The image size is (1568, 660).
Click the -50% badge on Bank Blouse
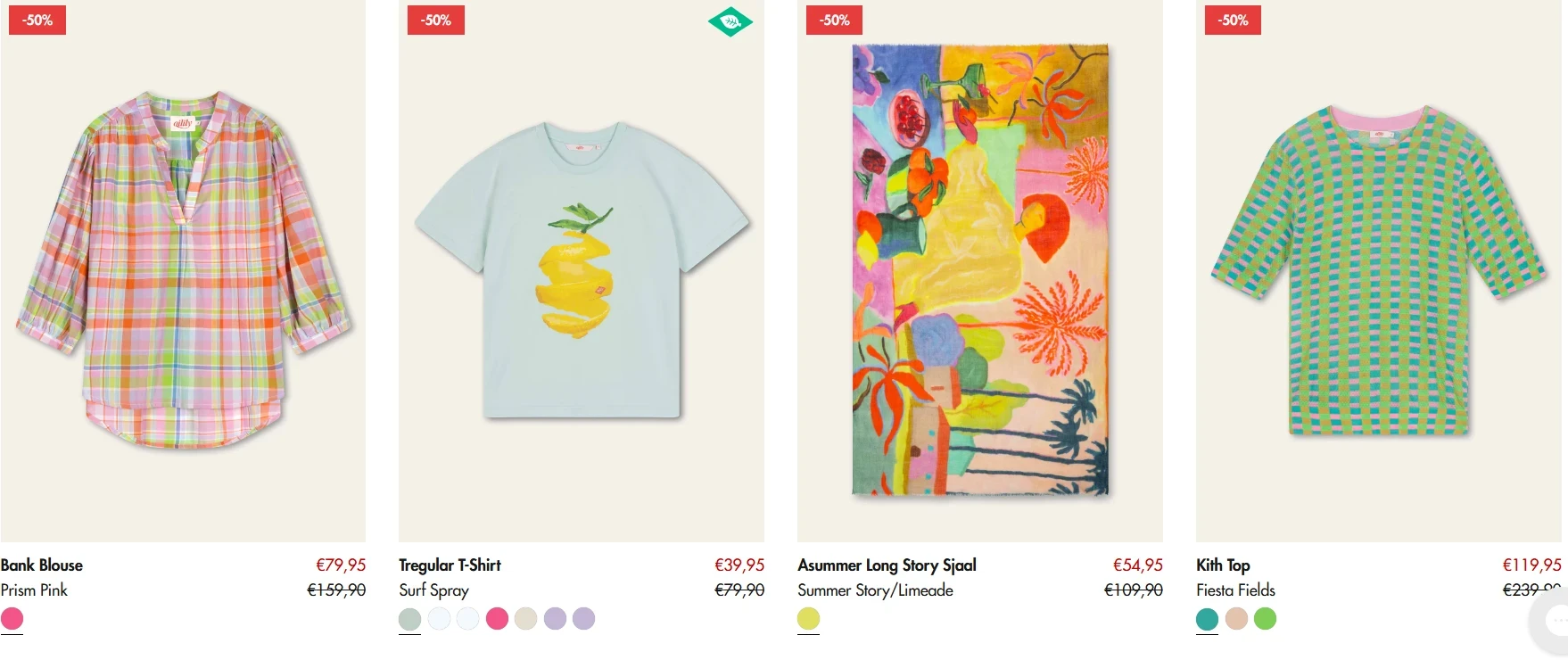(x=37, y=20)
